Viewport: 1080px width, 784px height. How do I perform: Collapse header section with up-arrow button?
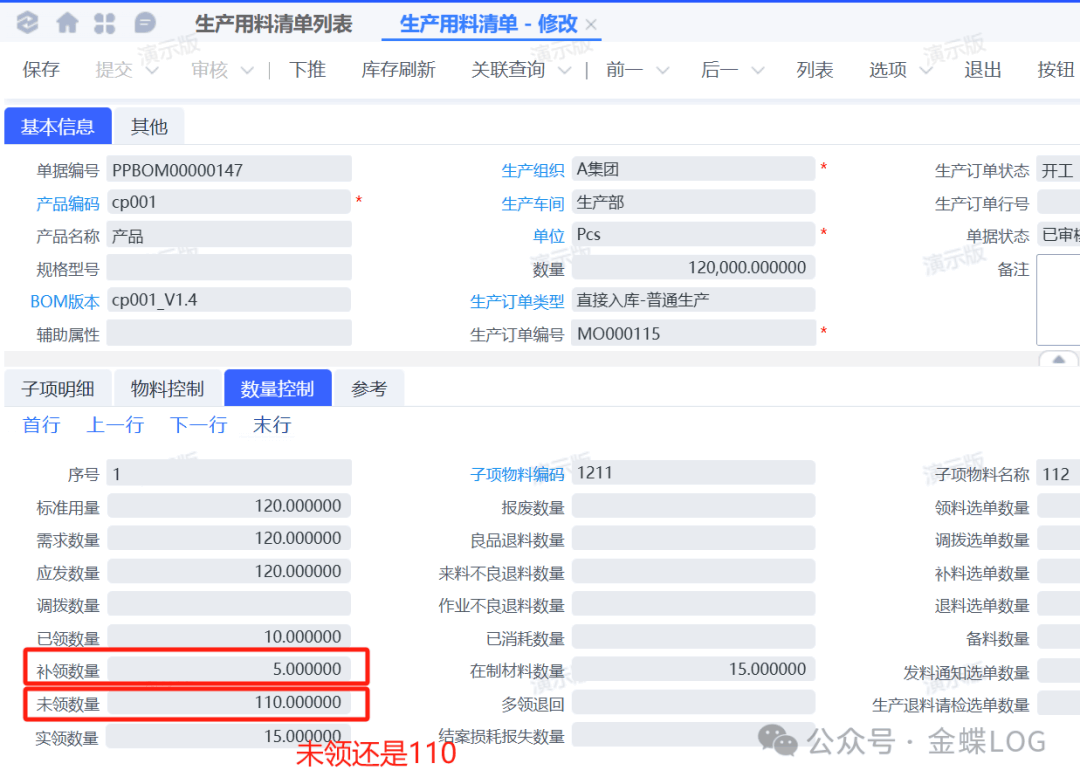pyautogui.click(x=1059, y=358)
